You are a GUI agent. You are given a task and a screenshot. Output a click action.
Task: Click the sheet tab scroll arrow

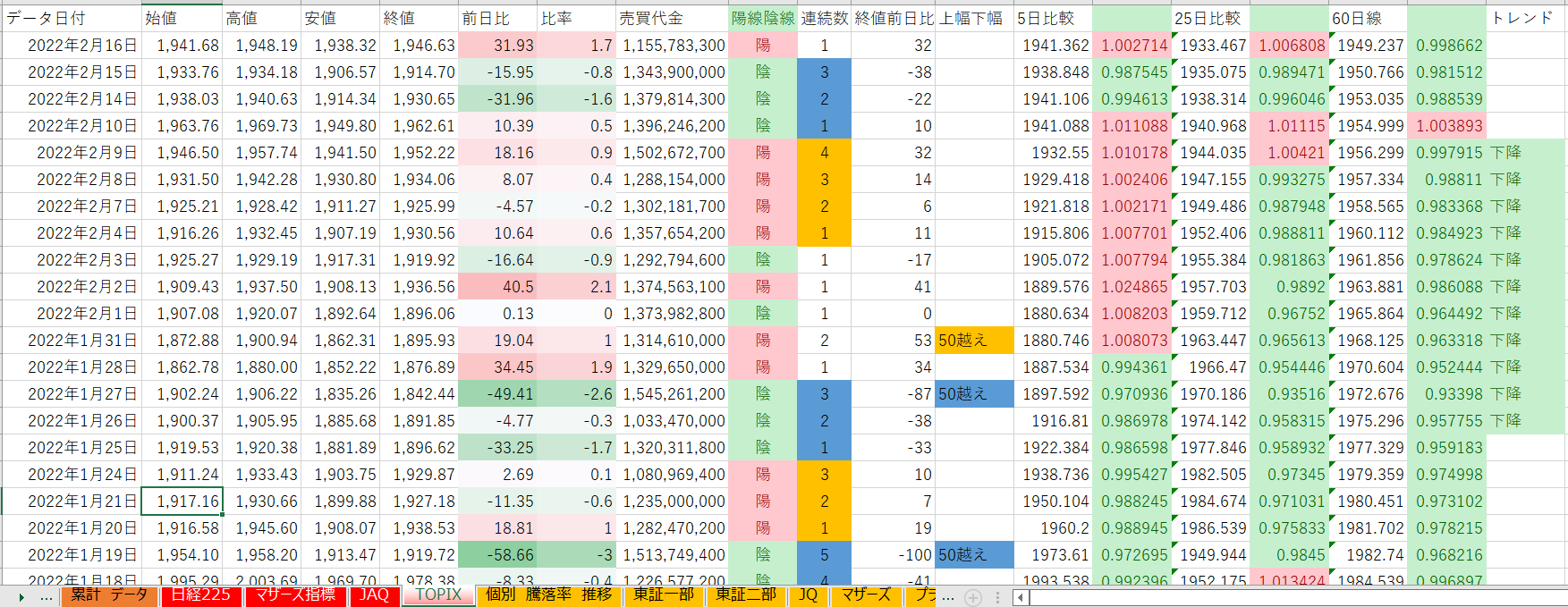pos(21,596)
